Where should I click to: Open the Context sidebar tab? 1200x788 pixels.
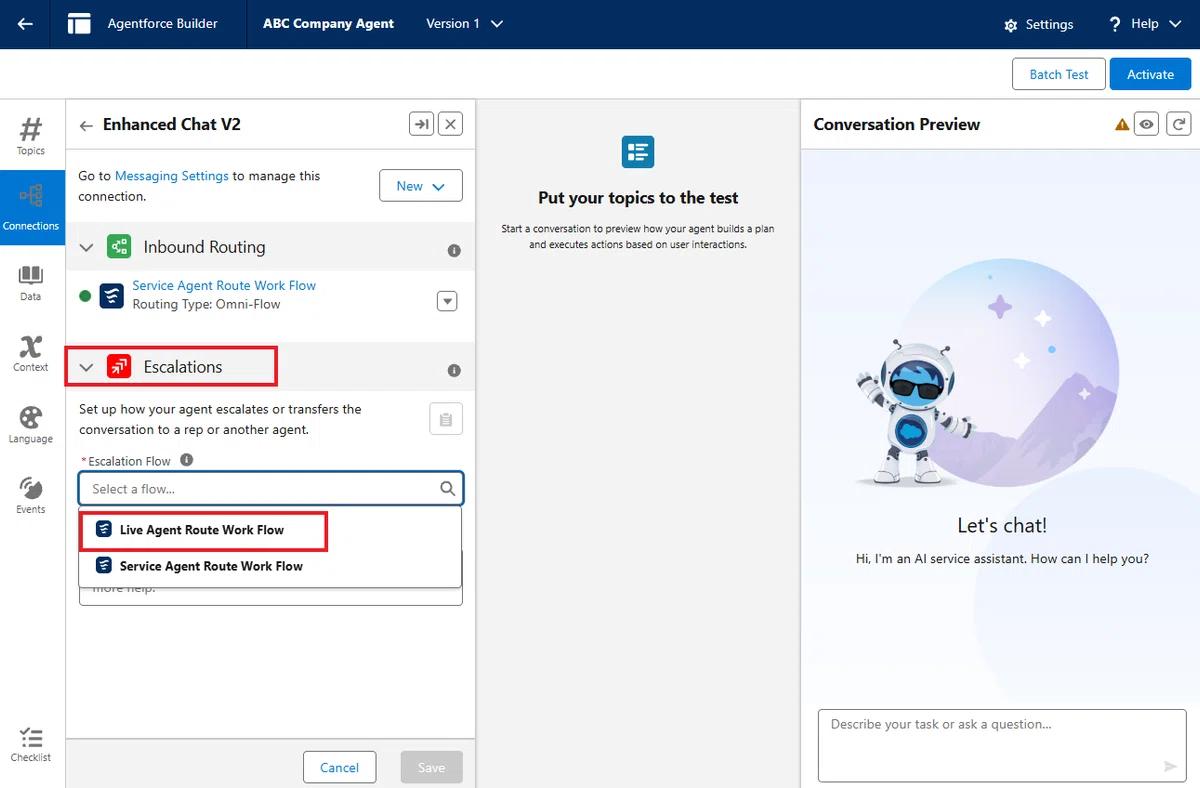[31, 354]
